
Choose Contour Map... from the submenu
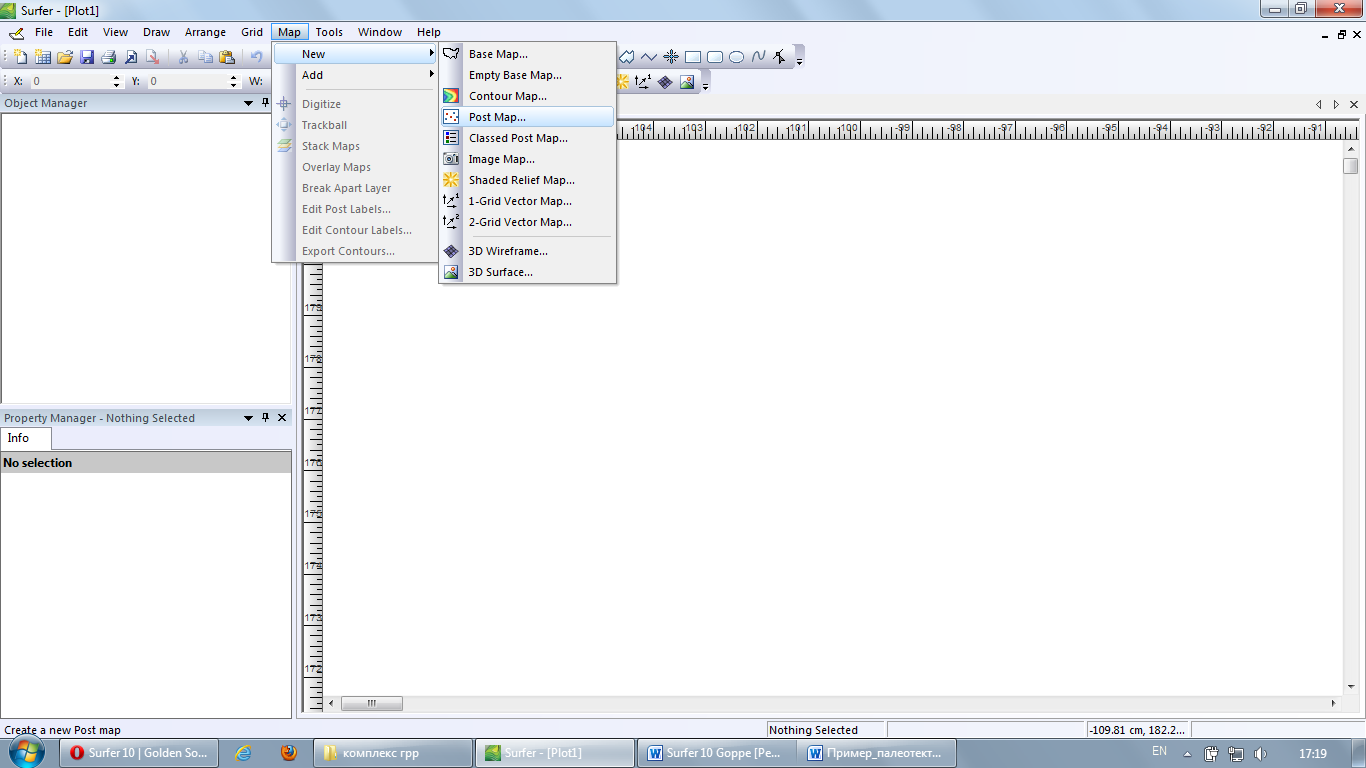(527, 96)
